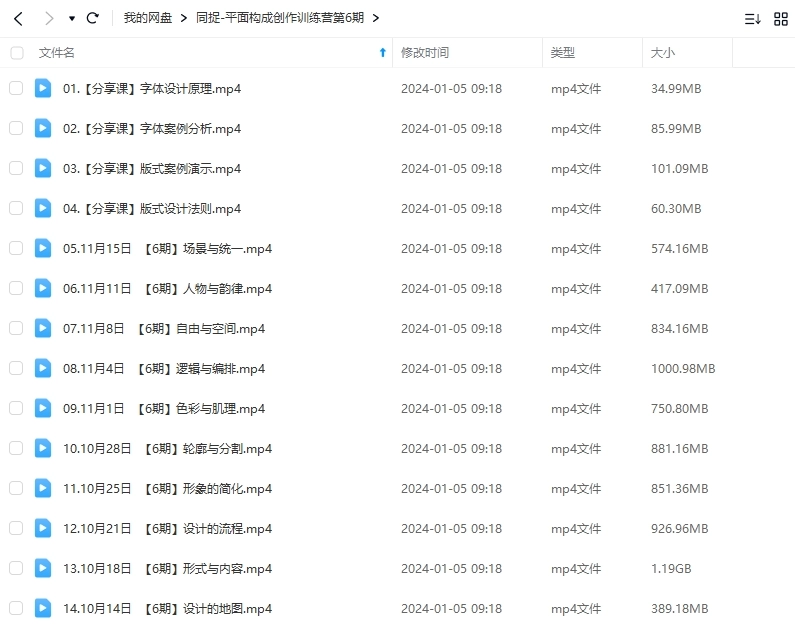Toggle the select-all checkbox in header
This screenshot has height=629, width=795.
coord(16,53)
